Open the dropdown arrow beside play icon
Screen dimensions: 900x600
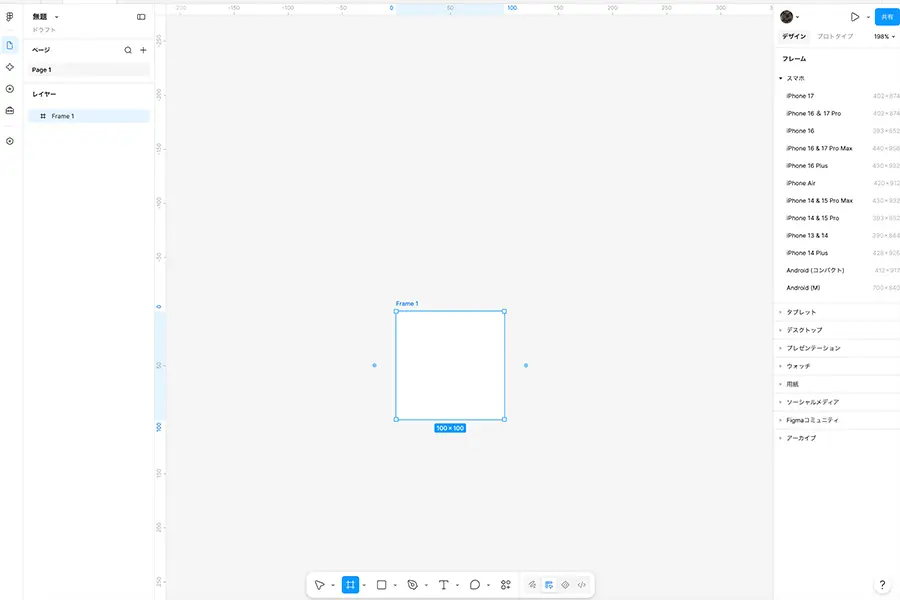(868, 17)
